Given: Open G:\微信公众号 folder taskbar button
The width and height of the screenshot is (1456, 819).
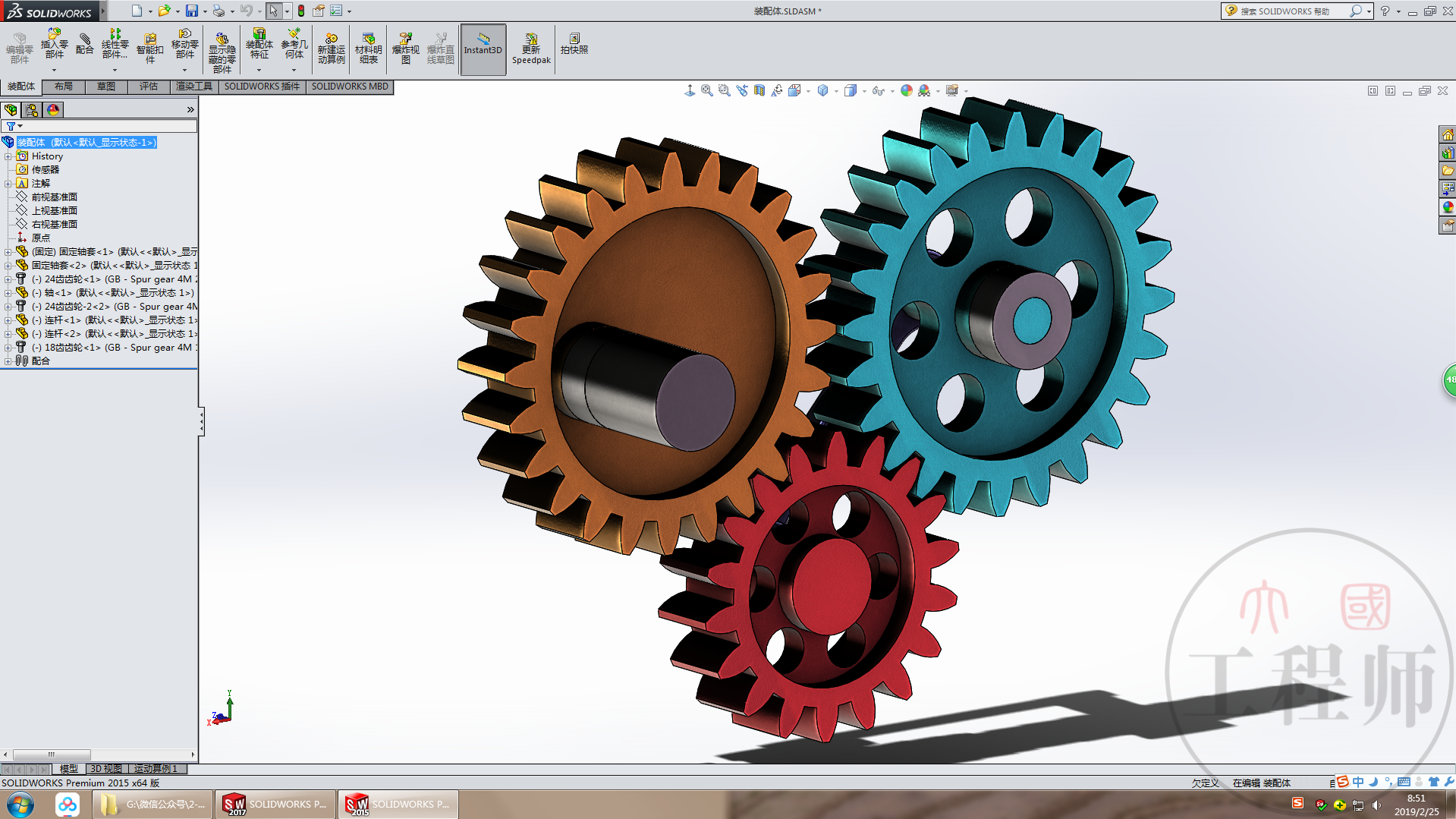Looking at the screenshot, I should click(x=153, y=805).
